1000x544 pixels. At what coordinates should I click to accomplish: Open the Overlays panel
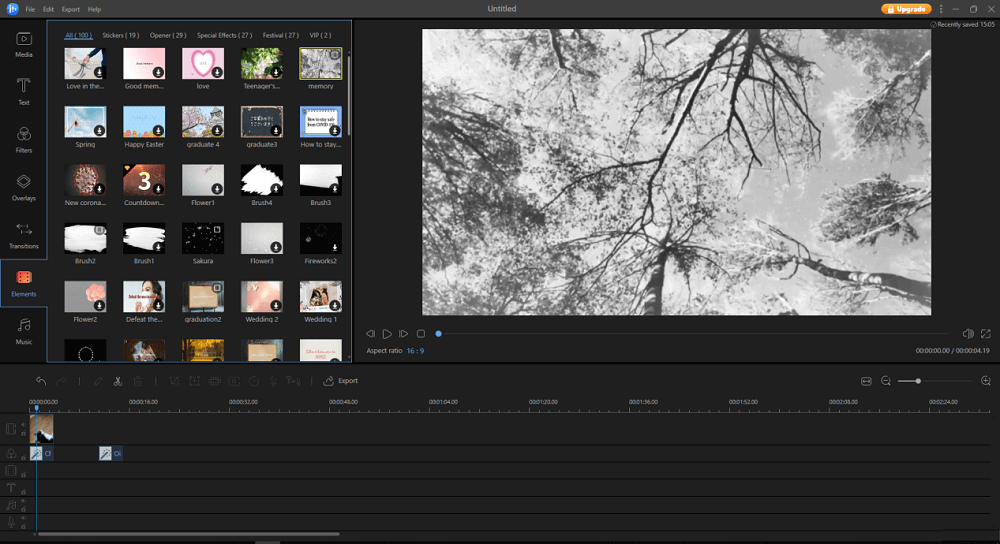pyautogui.click(x=23, y=186)
